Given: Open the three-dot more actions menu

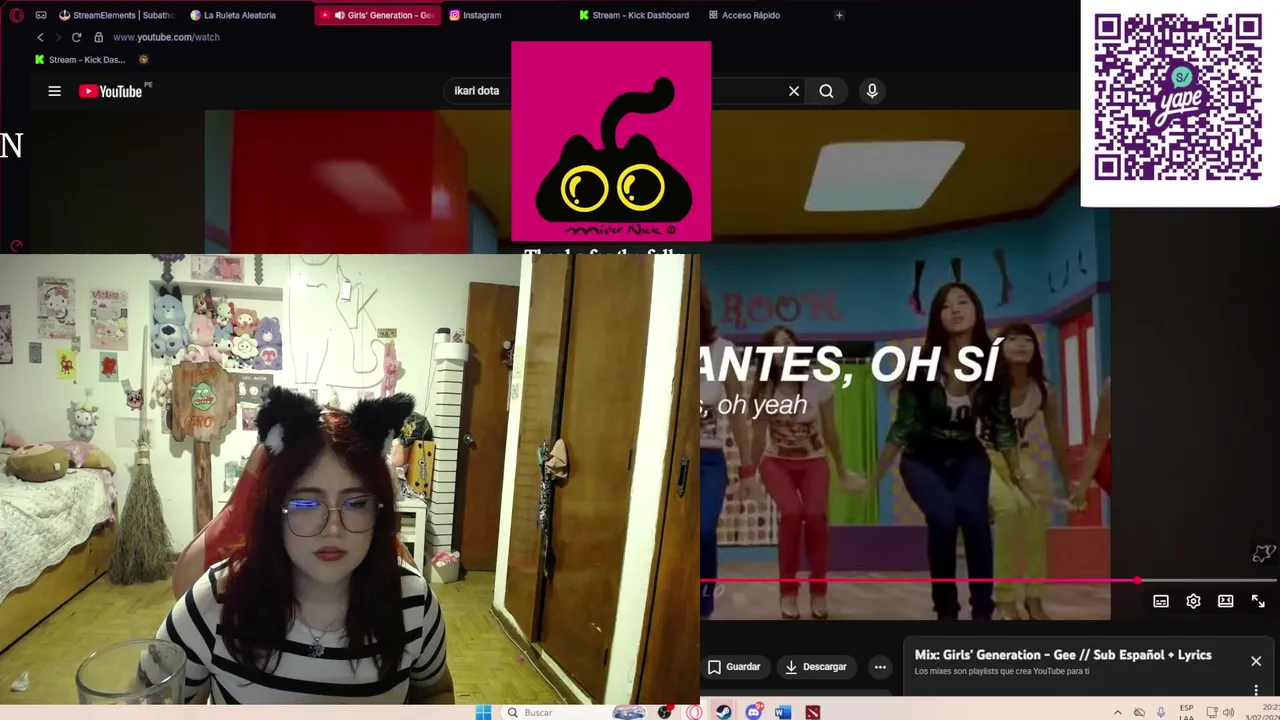Looking at the screenshot, I should point(880,667).
